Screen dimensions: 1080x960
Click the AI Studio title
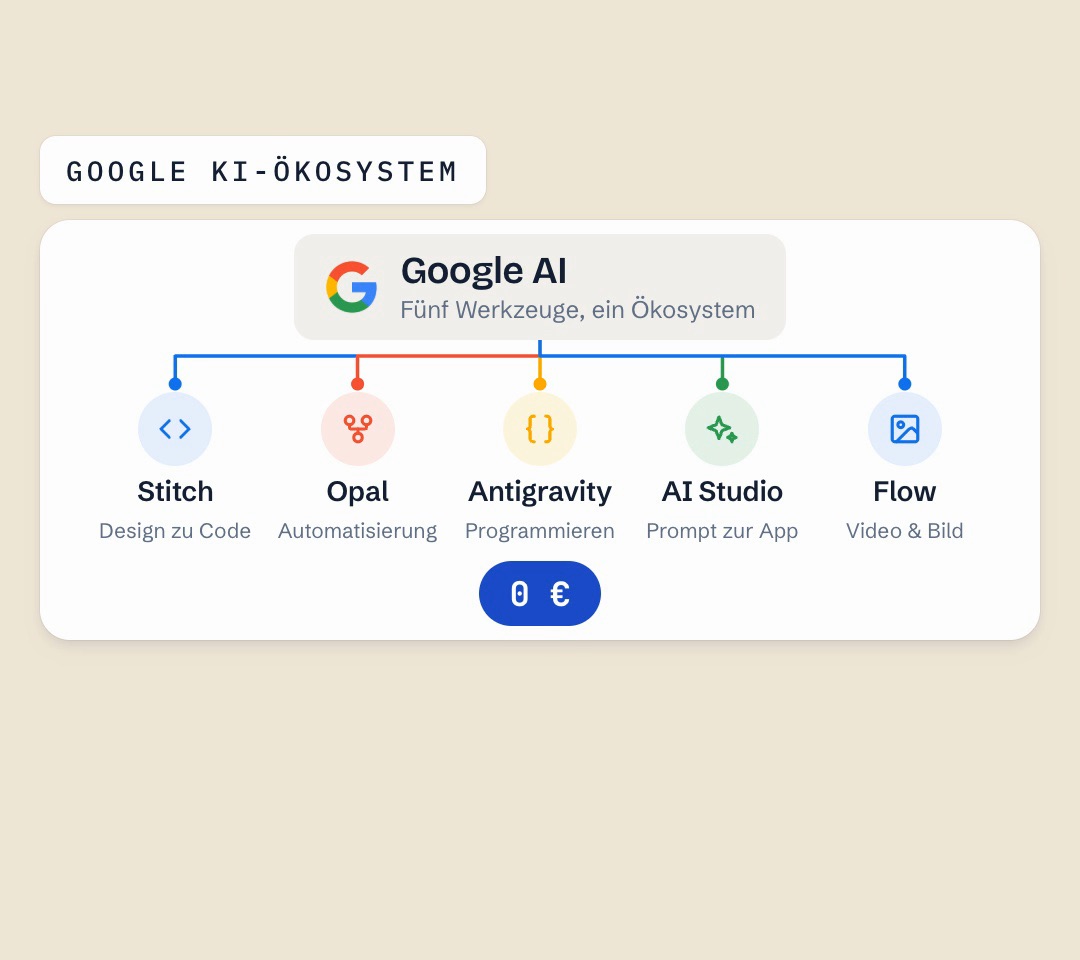click(x=722, y=492)
